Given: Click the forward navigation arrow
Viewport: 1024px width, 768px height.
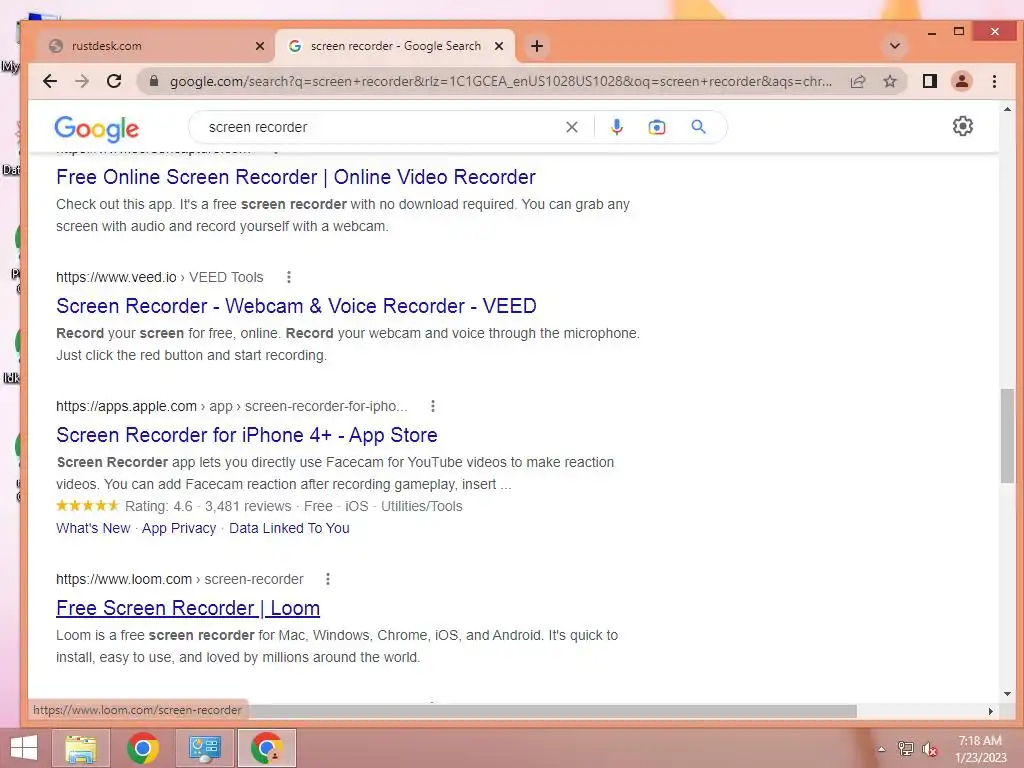Looking at the screenshot, I should pos(82,81).
